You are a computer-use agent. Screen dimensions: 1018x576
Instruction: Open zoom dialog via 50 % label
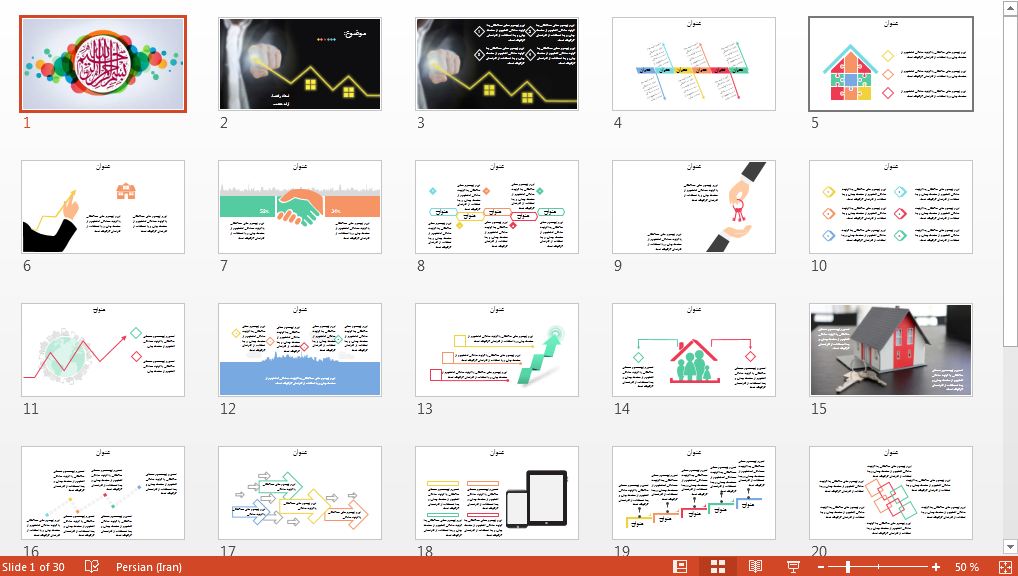tap(966, 567)
